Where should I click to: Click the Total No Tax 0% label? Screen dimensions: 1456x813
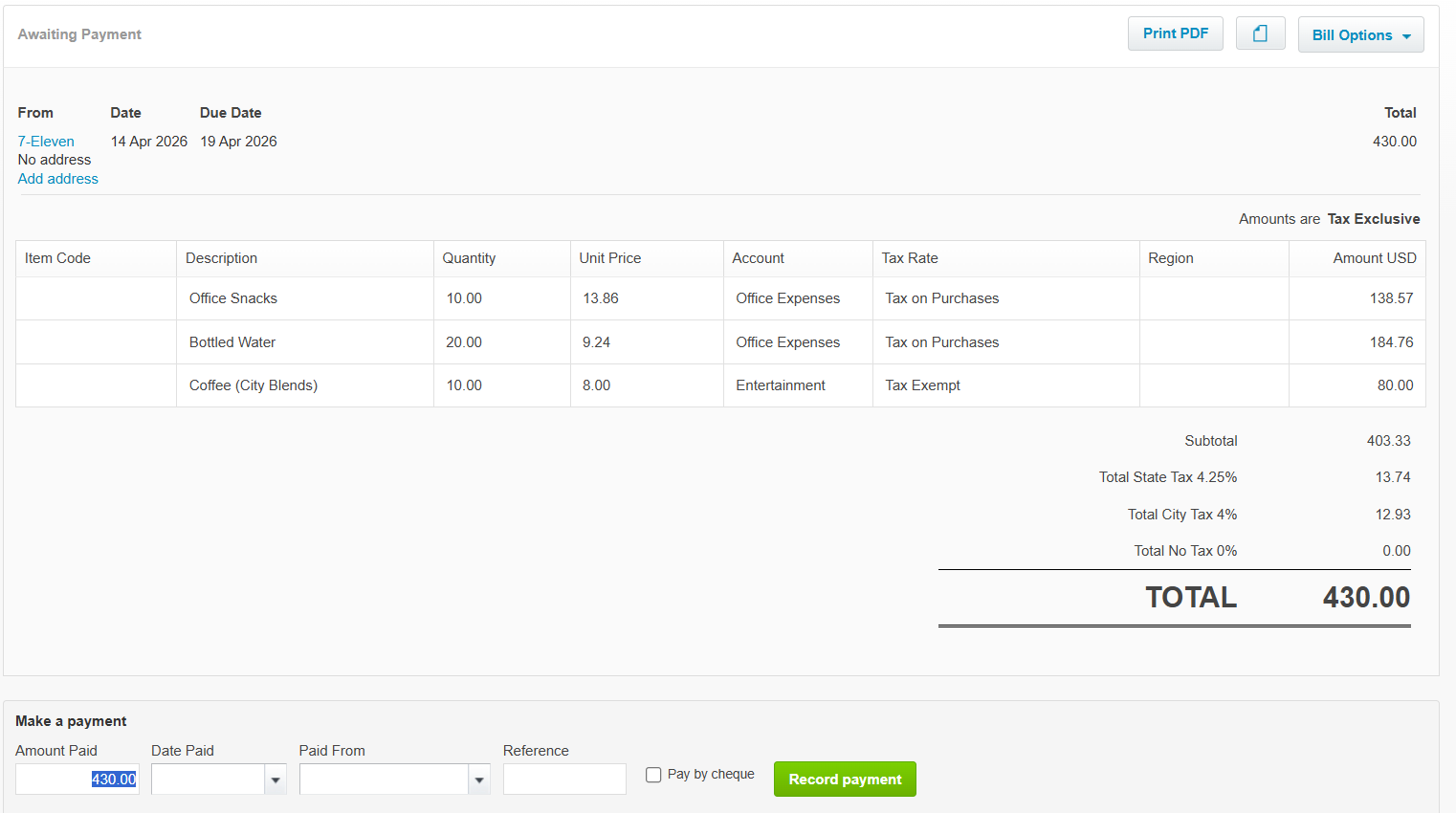(x=1185, y=551)
